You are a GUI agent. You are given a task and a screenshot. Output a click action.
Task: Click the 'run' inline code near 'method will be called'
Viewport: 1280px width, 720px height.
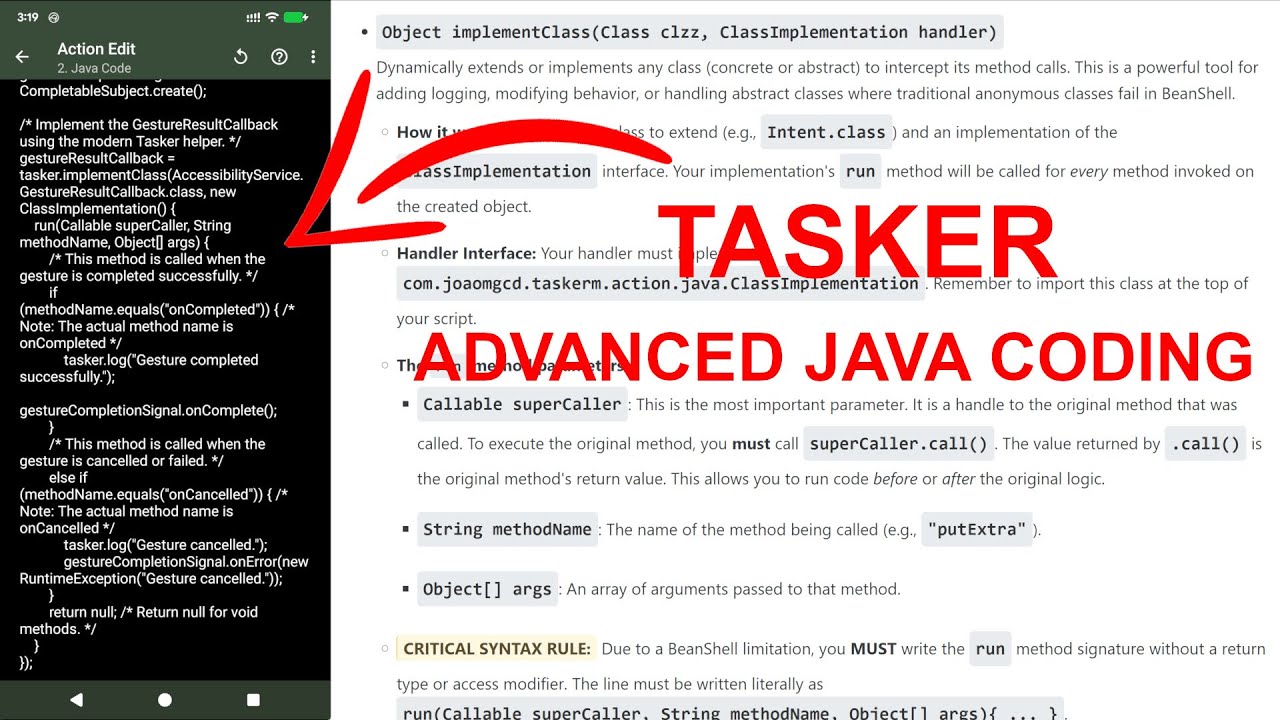pos(860,171)
